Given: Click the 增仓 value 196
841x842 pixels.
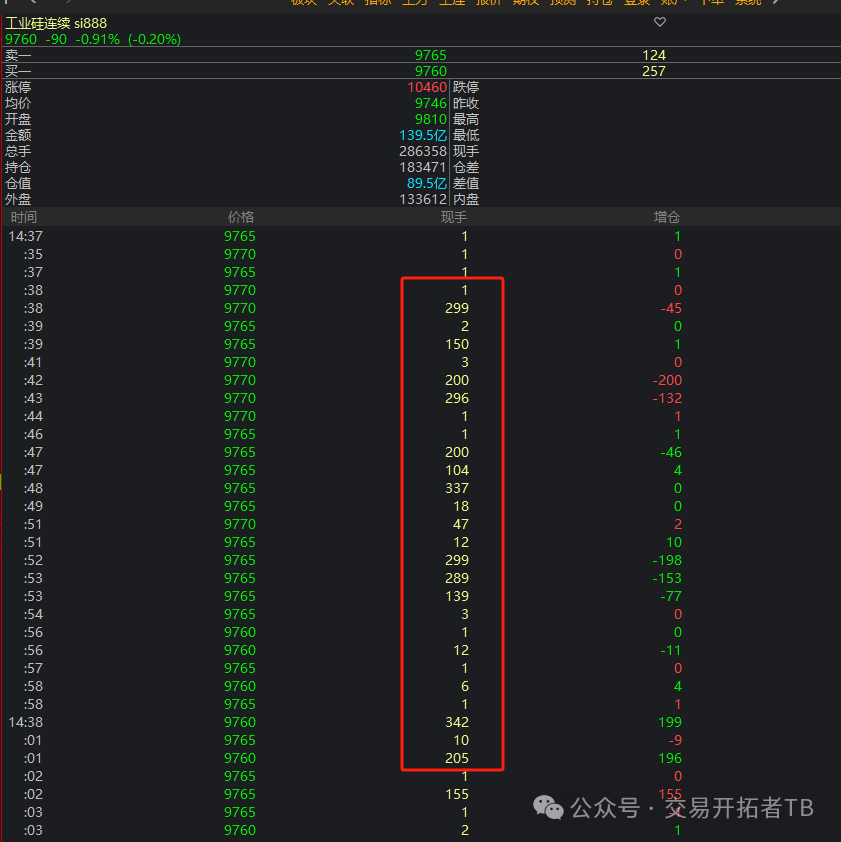Looking at the screenshot, I should click(670, 758).
